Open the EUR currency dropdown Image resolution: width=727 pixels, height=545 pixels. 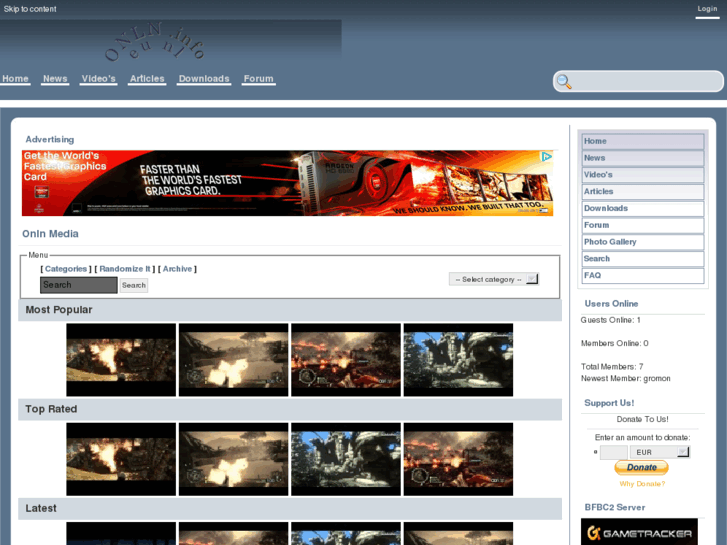click(x=660, y=452)
